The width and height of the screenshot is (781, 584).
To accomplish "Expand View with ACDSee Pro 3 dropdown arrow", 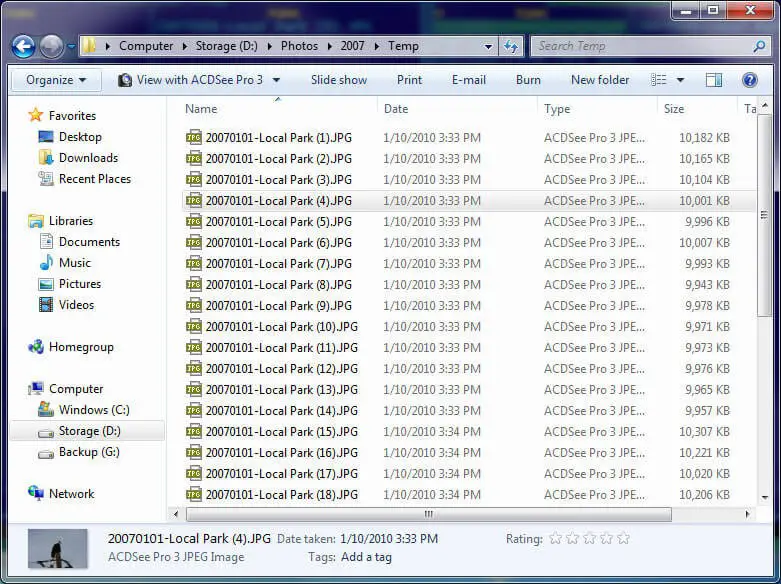I will [276, 80].
